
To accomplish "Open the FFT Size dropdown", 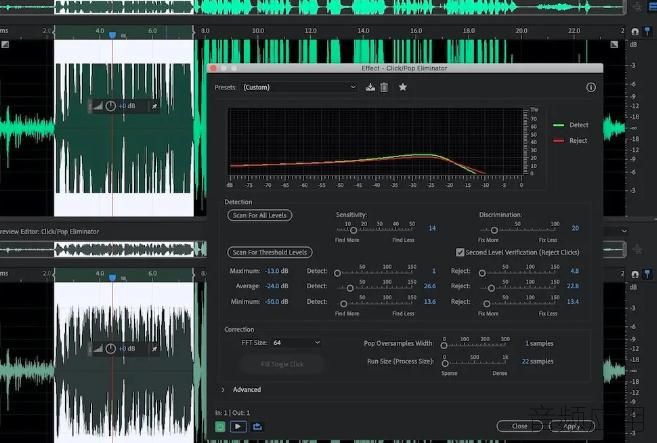I will tap(296, 342).
